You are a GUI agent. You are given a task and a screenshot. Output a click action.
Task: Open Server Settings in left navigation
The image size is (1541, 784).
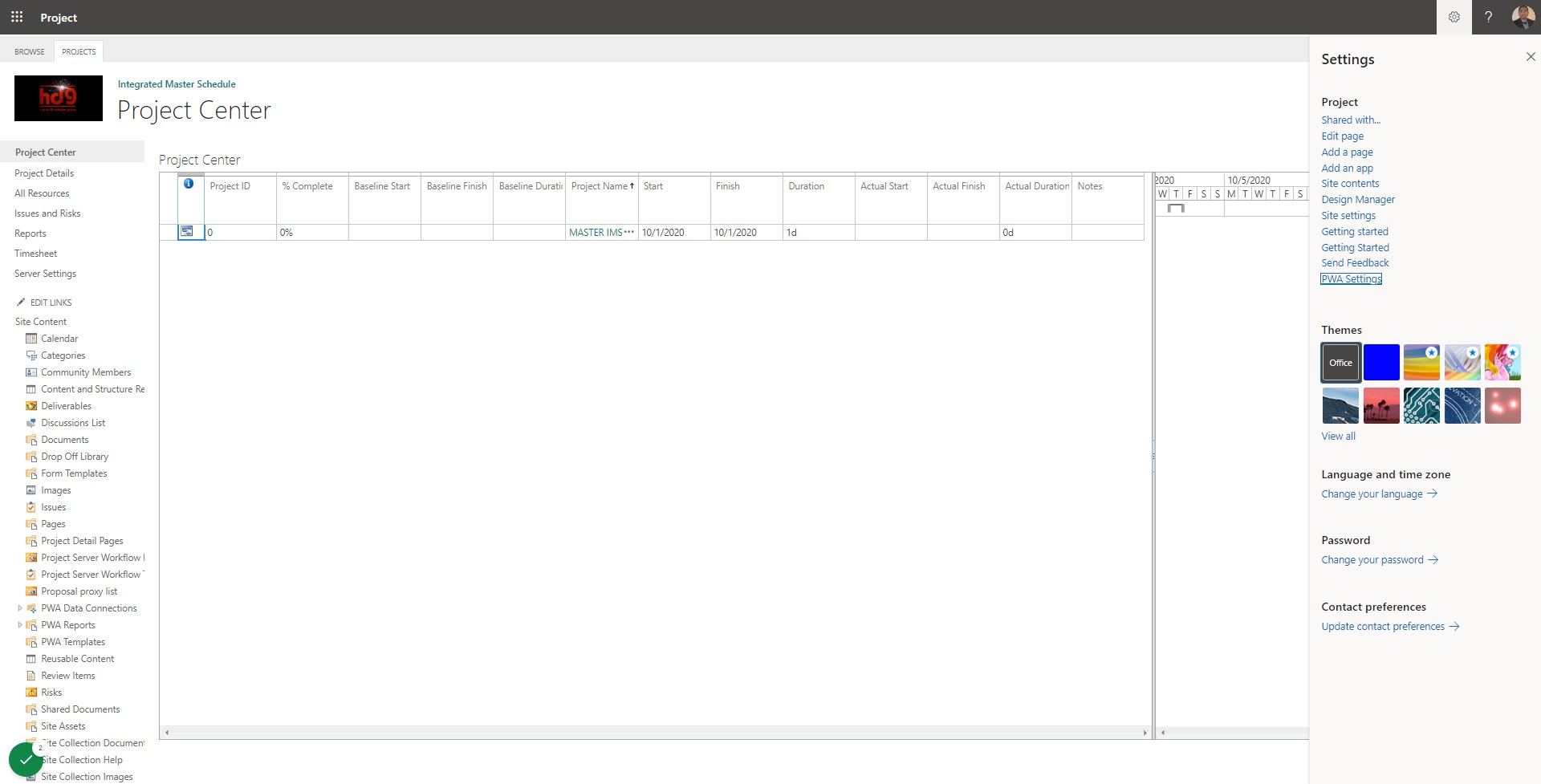tap(45, 274)
